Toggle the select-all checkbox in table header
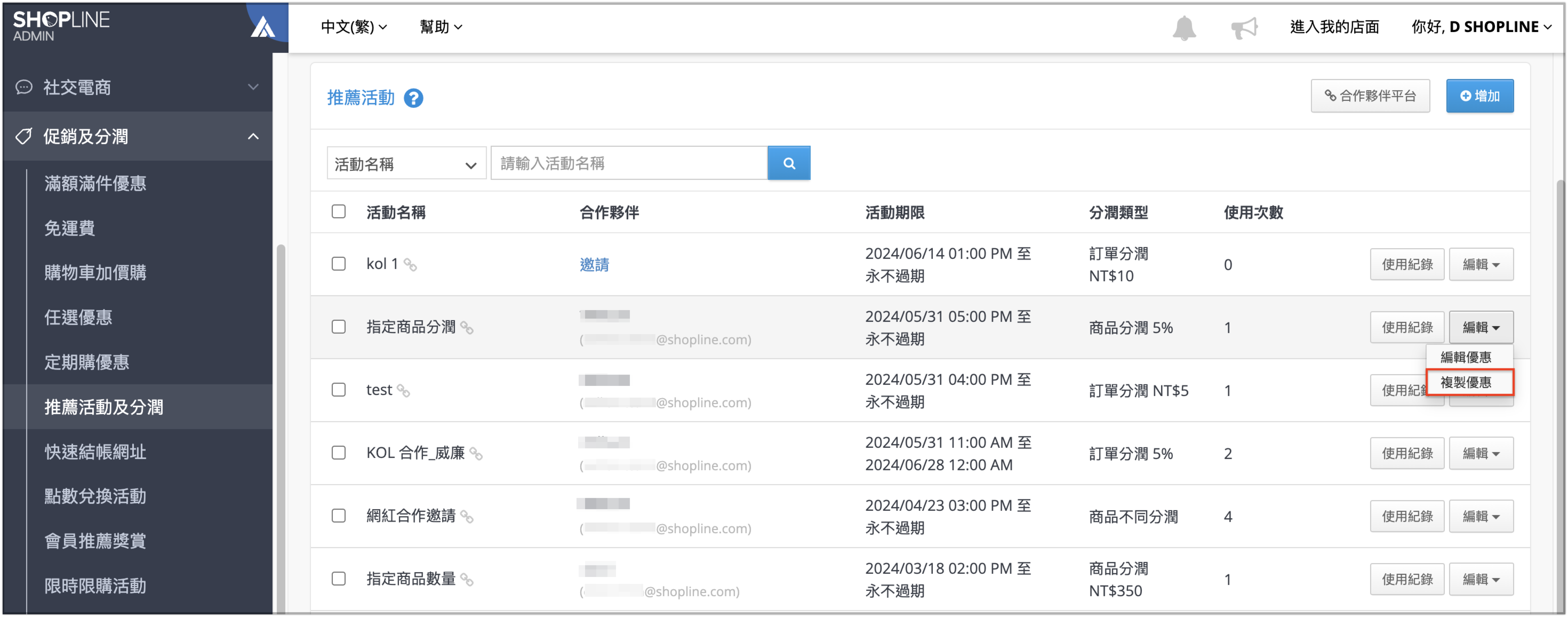 point(338,211)
